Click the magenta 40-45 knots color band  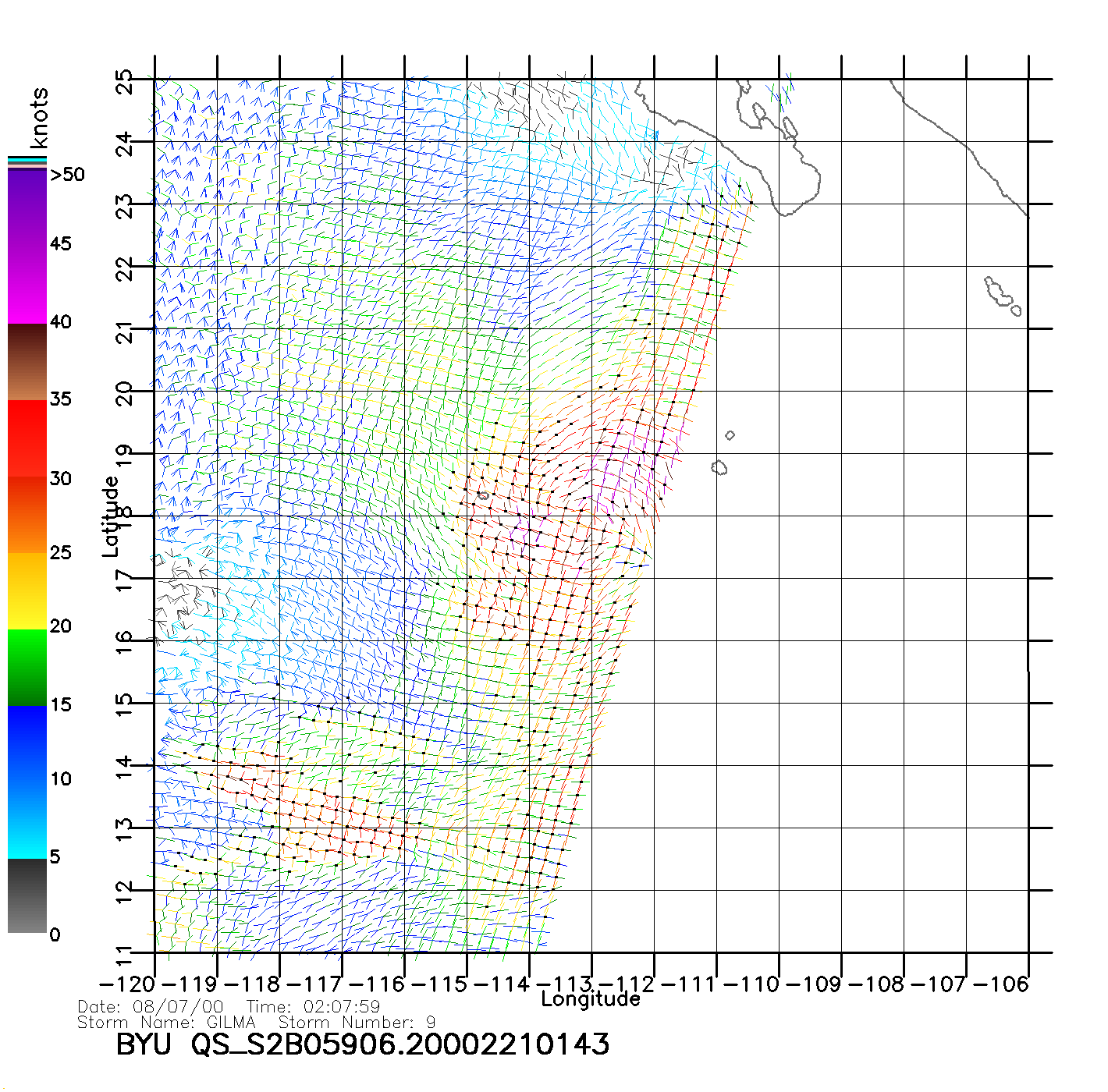click(x=27, y=285)
